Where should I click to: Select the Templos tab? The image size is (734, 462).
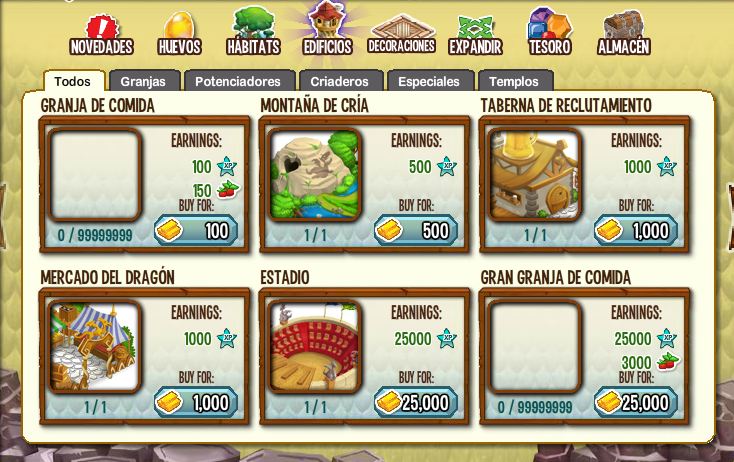coord(514,81)
